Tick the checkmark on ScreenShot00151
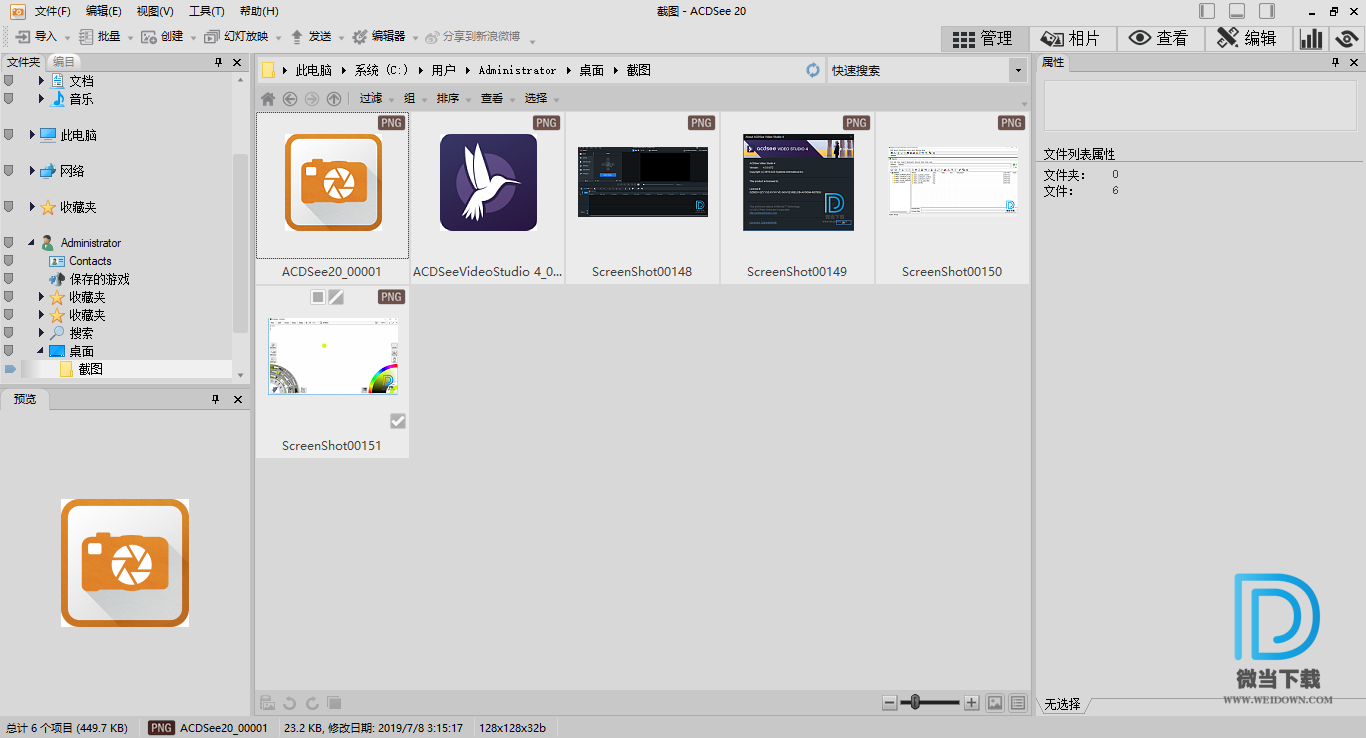The width and height of the screenshot is (1366, 738). pyautogui.click(x=398, y=421)
